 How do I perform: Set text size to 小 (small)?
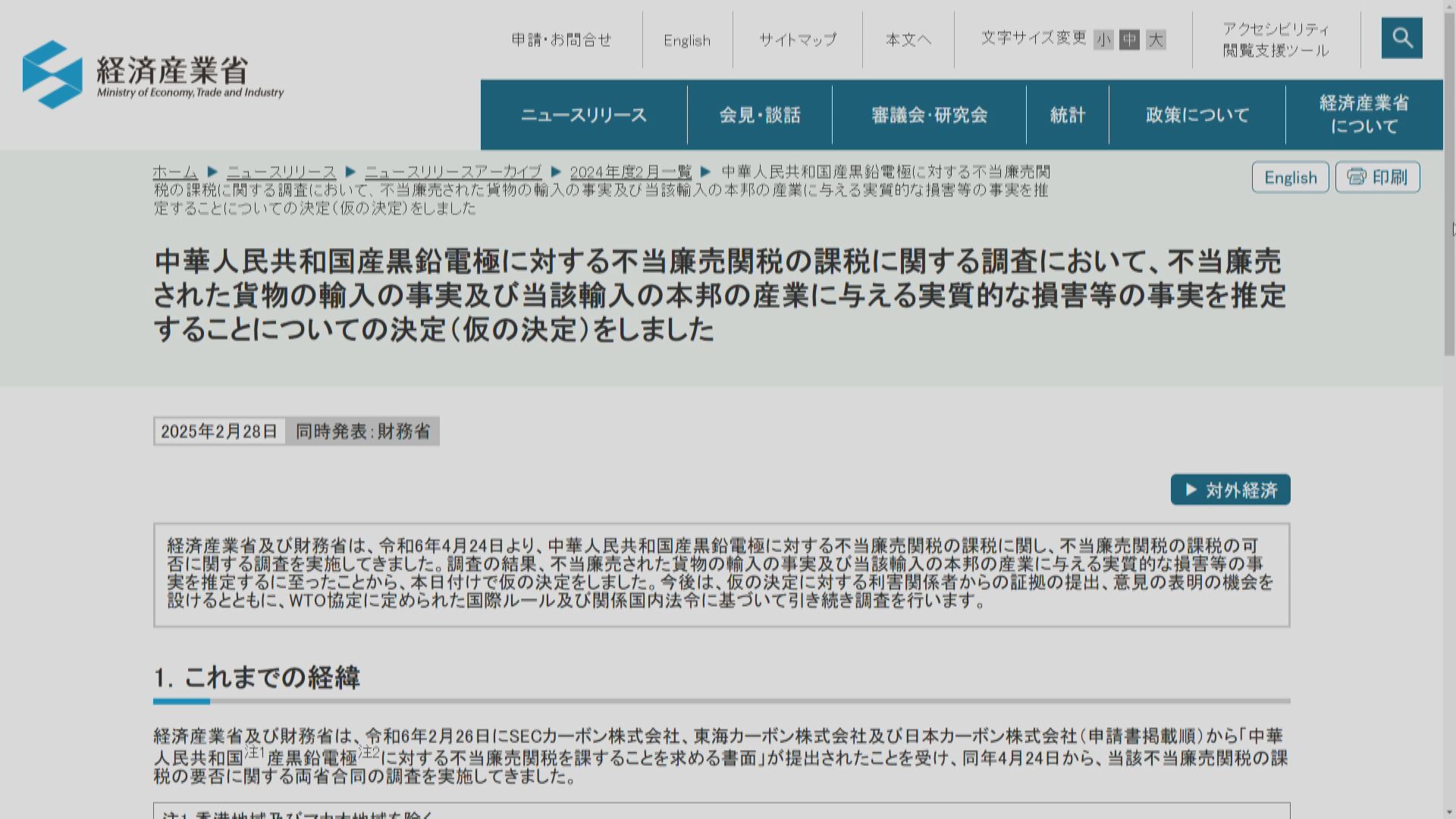click(1103, 40)
